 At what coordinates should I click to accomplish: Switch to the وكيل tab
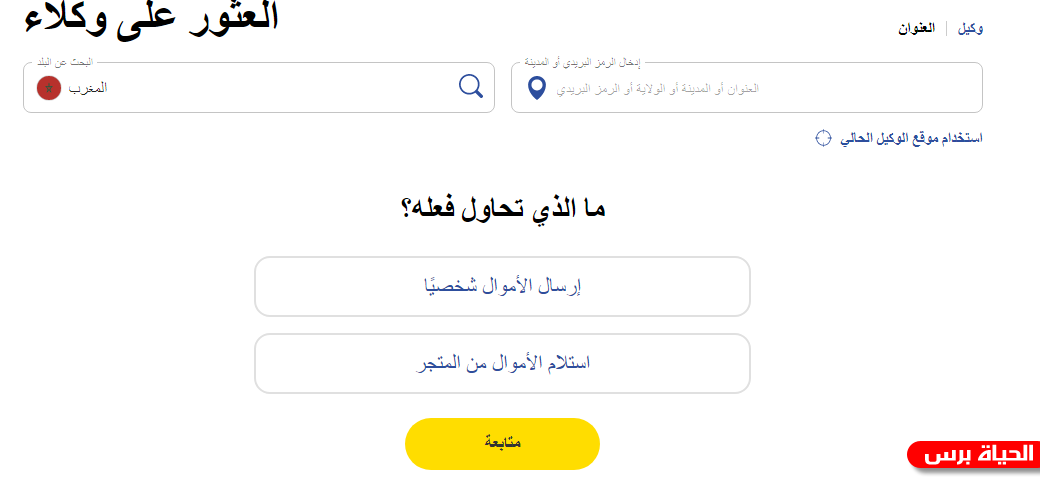point(970,29)
